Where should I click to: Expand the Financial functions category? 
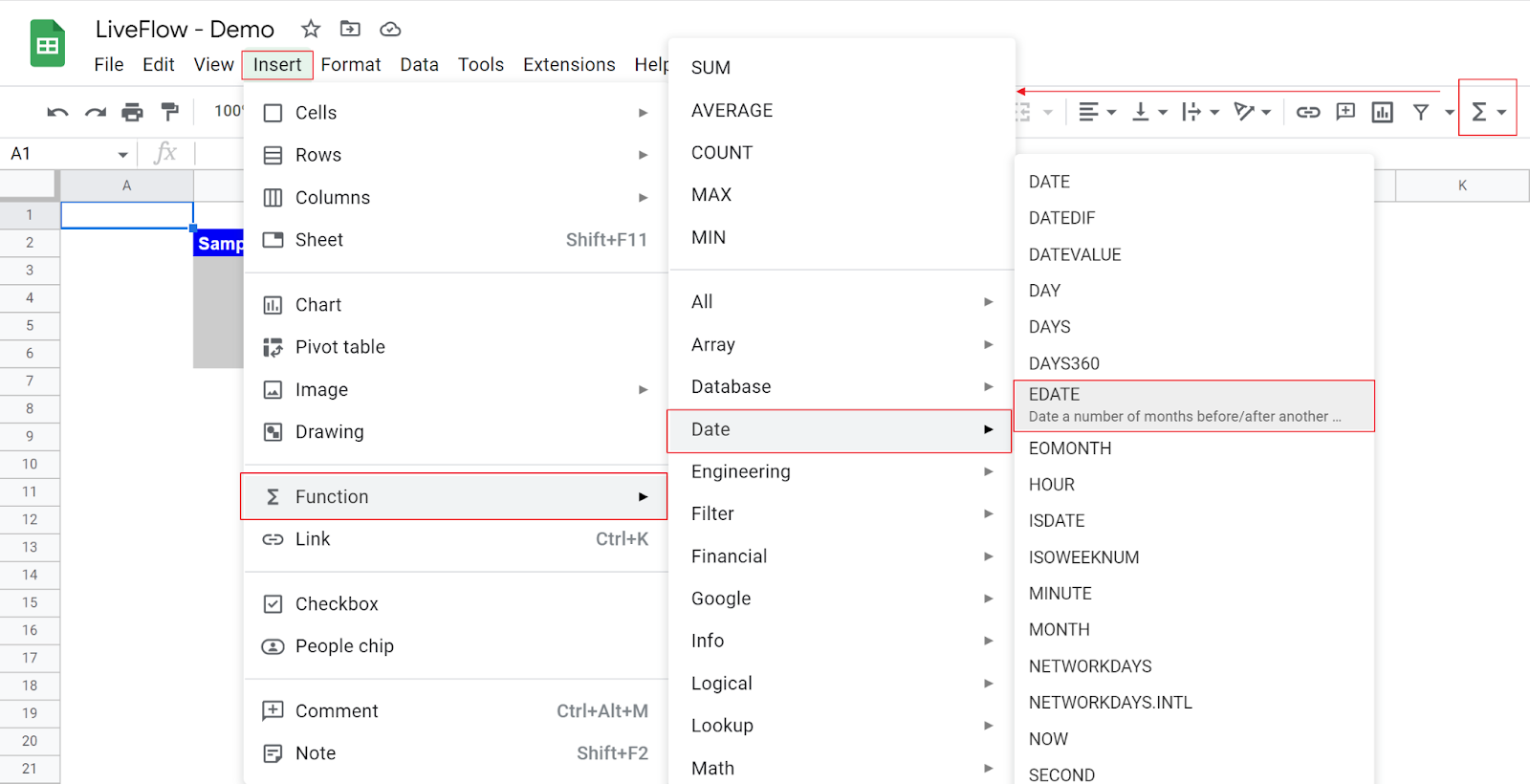click(x=841, y=556)
